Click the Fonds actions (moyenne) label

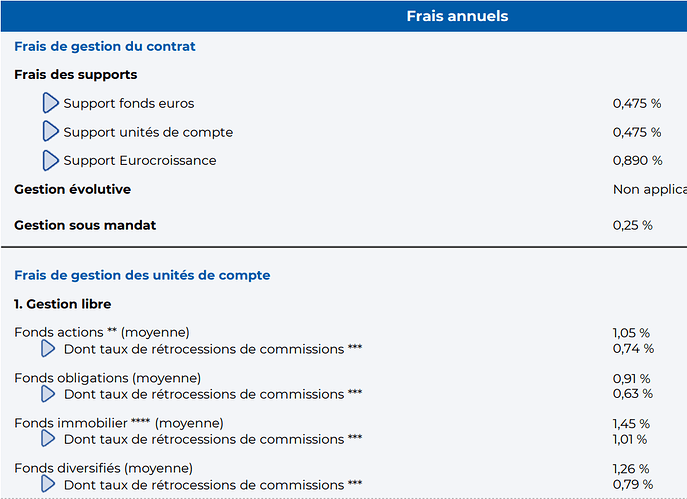(x=102, y=333)
